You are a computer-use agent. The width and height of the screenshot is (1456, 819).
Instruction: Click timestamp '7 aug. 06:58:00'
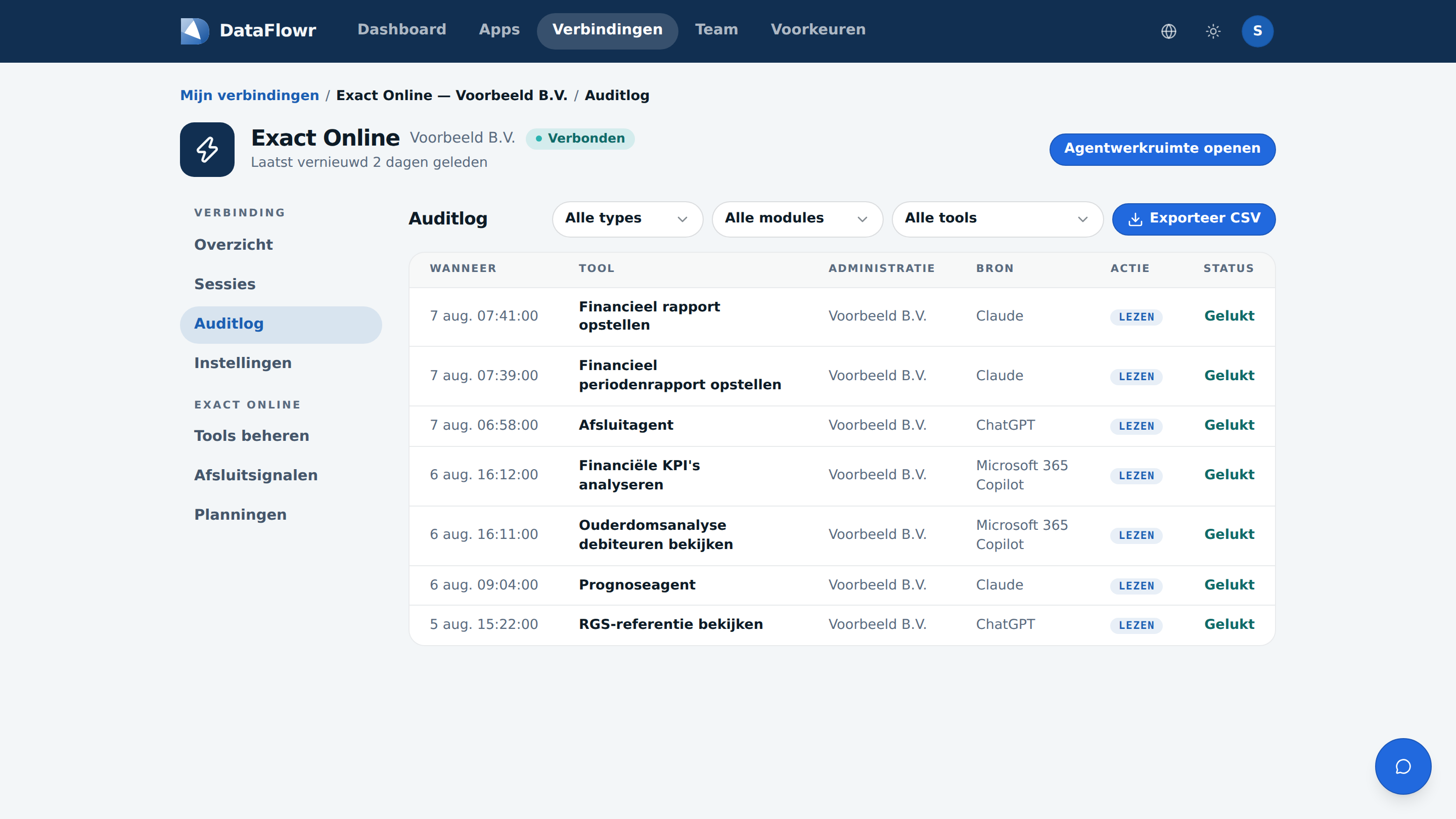pyautogui.click(x=484, y=425)
